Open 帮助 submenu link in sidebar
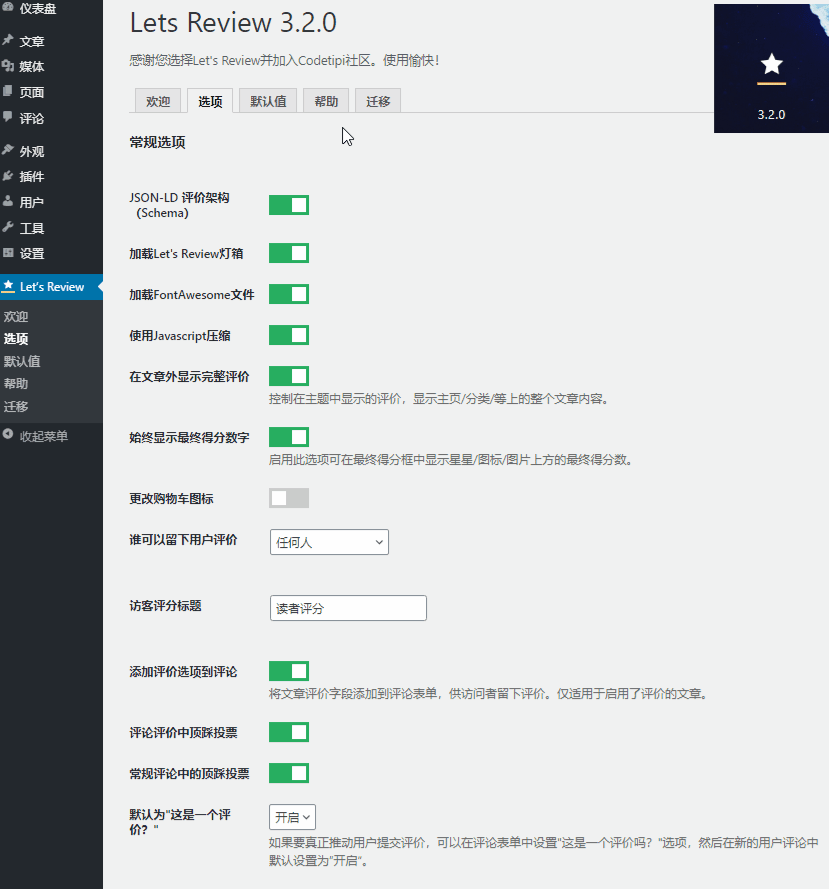This screenshot has height=889, width=829. (x=16, y=383)
